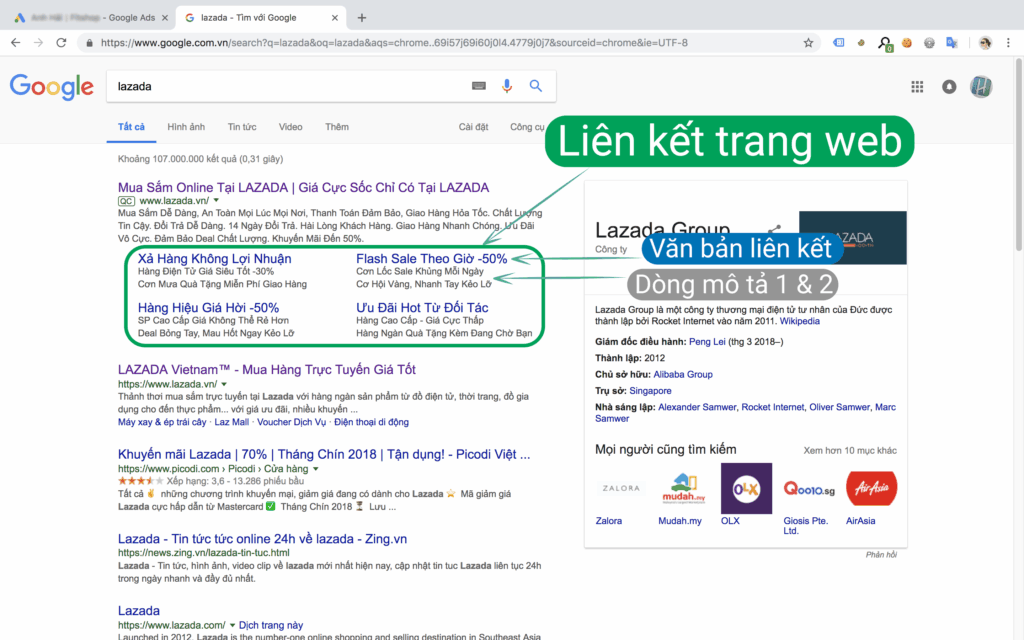Click the browser forward arrow
Screen dimensions: 1024x640
(x=39, y=42)
